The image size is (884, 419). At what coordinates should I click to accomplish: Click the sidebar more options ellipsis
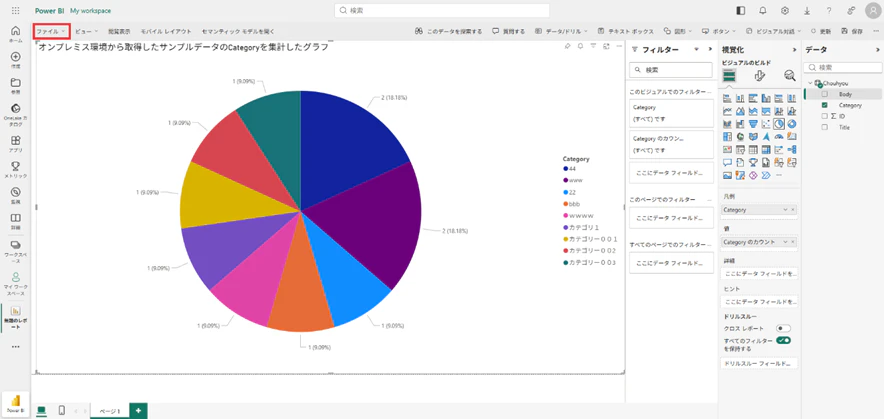tap(15, 347)
